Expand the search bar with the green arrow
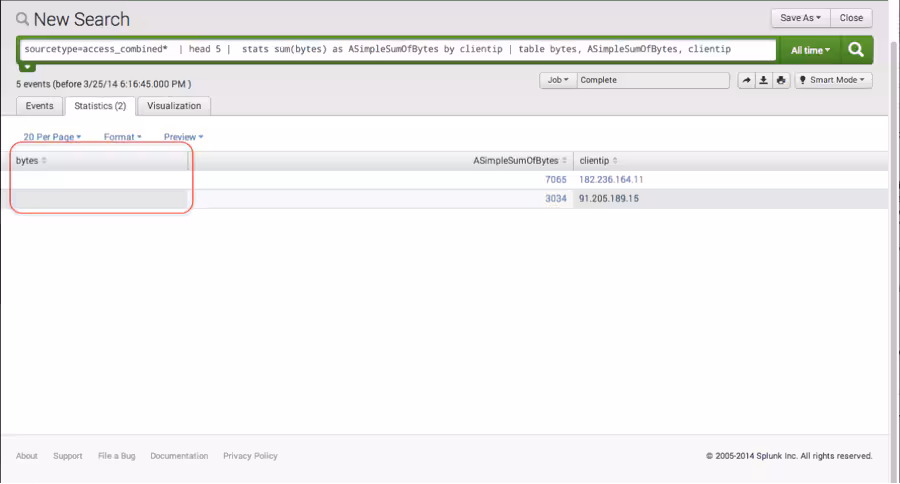 click(28, 67)
